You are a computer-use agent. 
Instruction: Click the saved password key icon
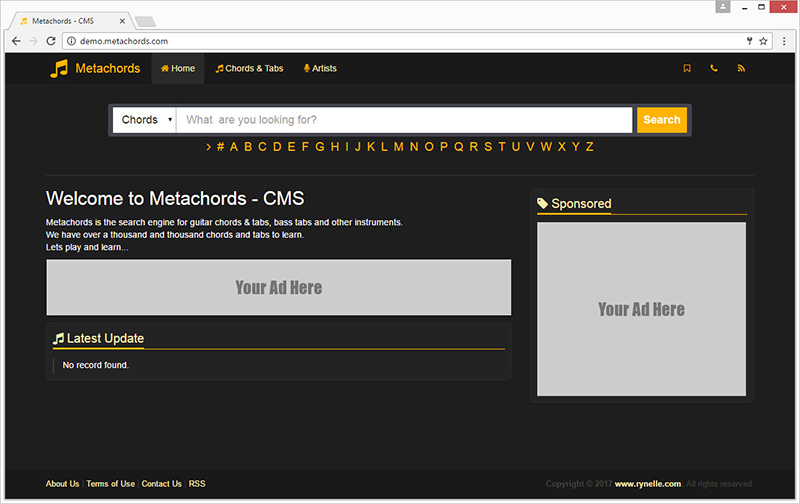click(x=749, y=41)
